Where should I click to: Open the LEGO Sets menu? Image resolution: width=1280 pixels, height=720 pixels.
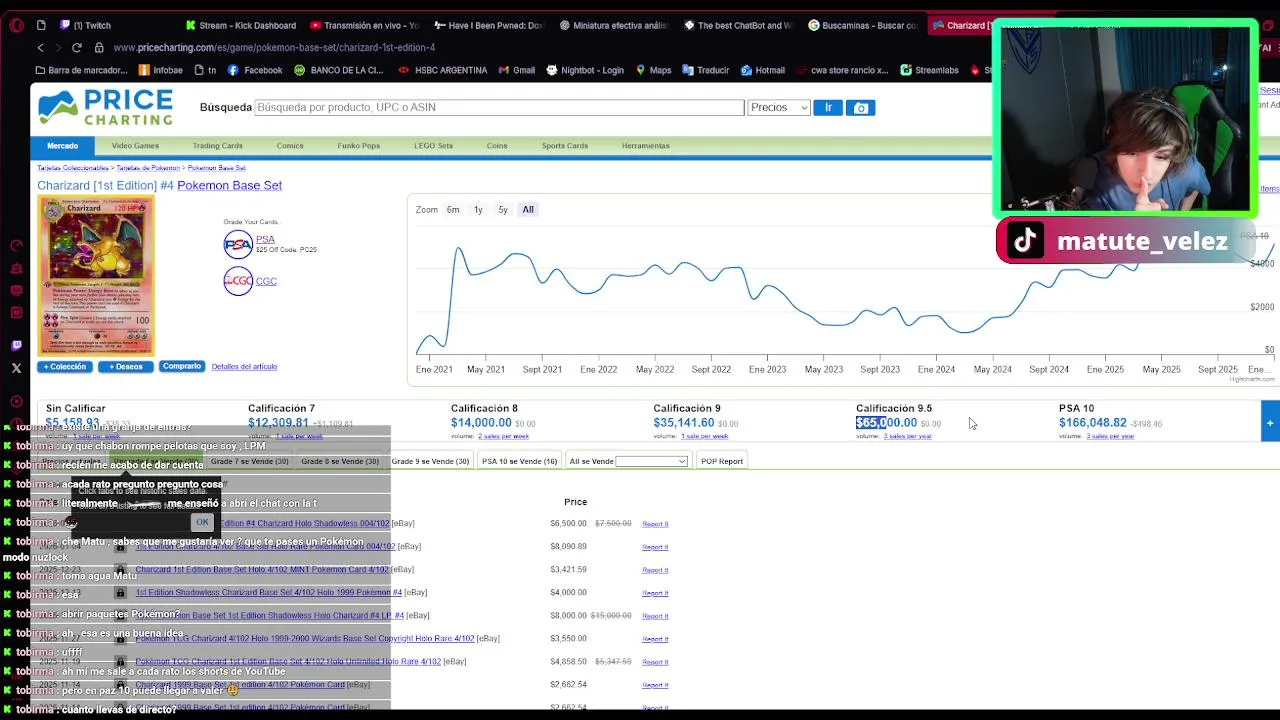pyautogui.click(x=433, y=146)
